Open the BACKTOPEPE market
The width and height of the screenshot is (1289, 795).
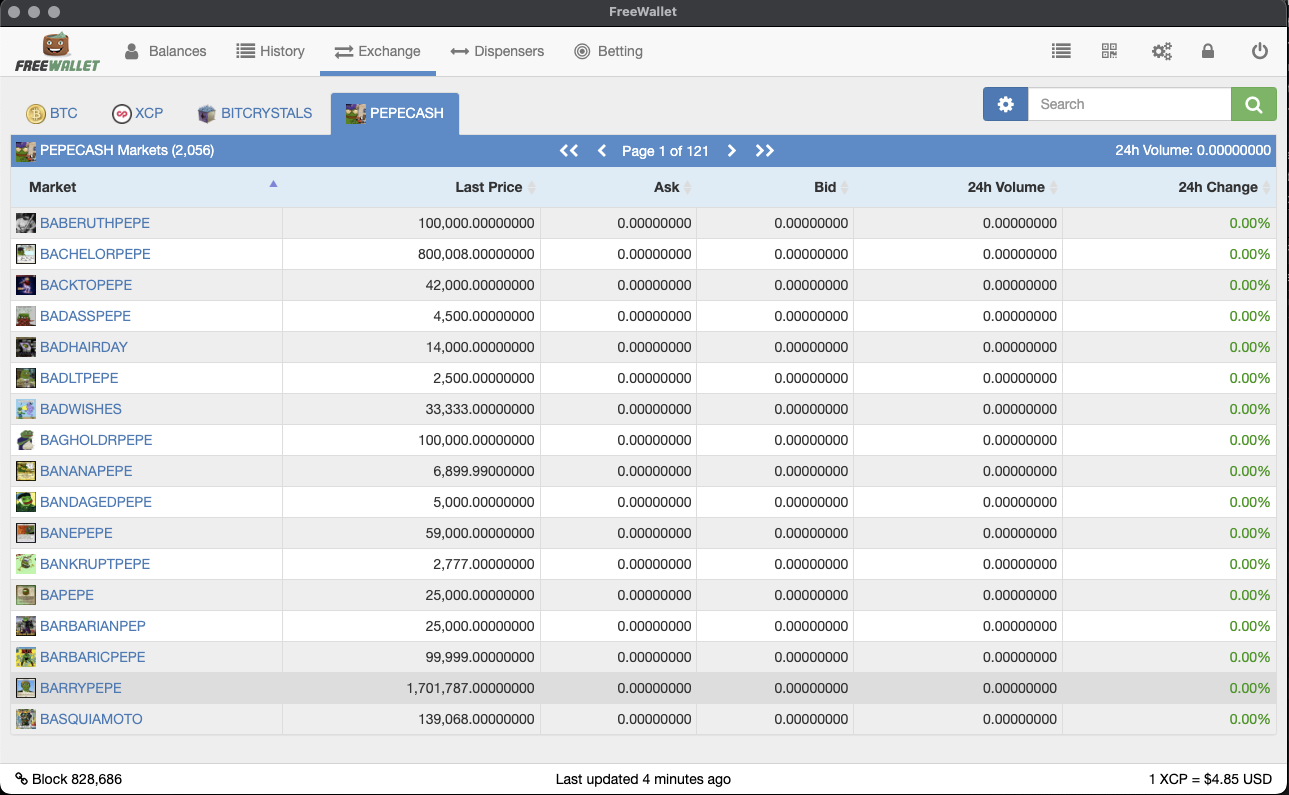coord(86,285)
